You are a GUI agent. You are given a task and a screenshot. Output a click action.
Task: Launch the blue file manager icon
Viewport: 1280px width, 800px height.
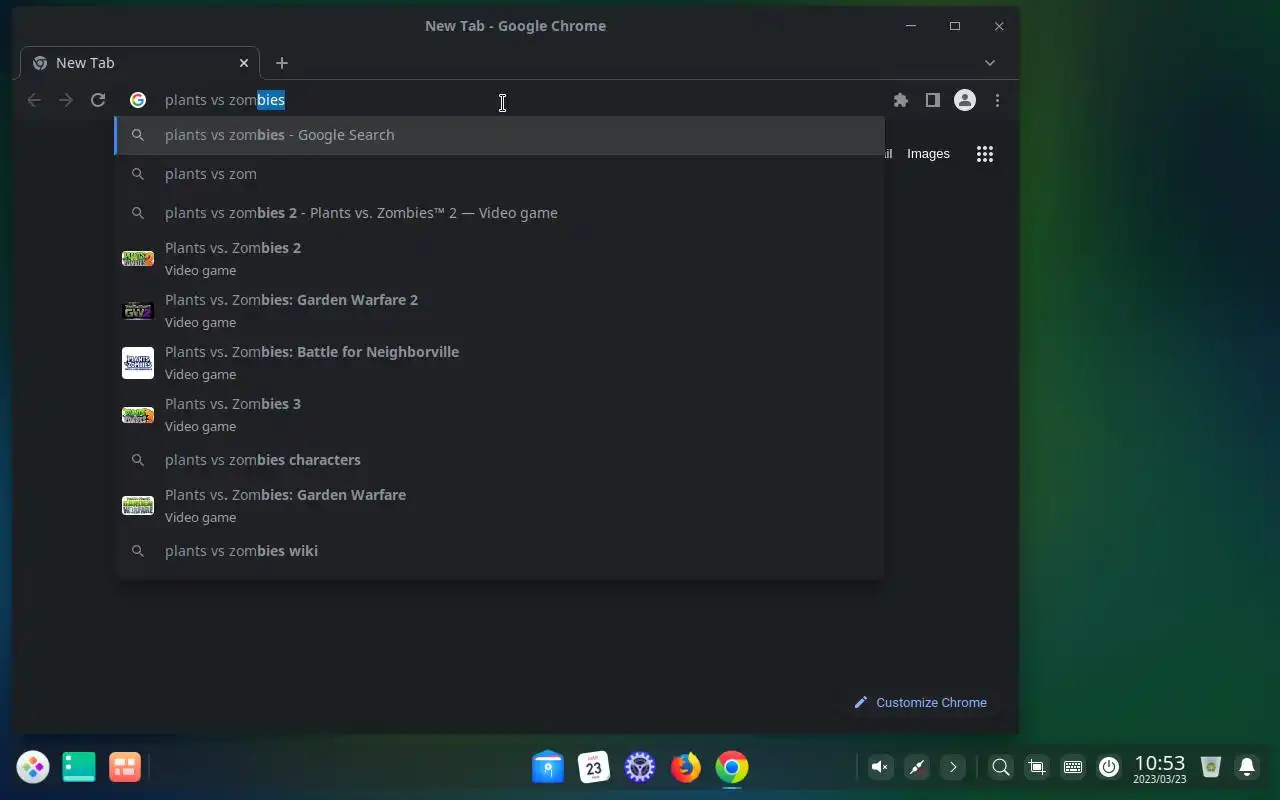click(x=548, y=767)
